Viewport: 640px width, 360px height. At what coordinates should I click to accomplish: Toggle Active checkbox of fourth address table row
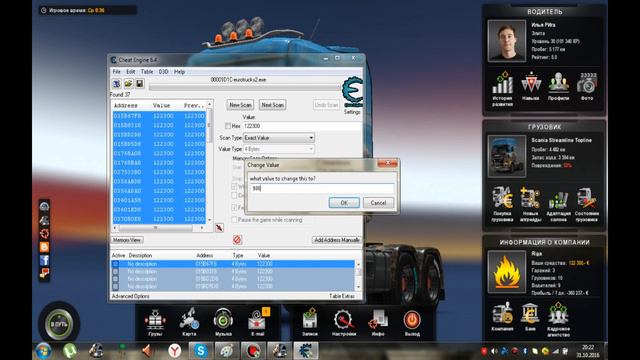116,286
